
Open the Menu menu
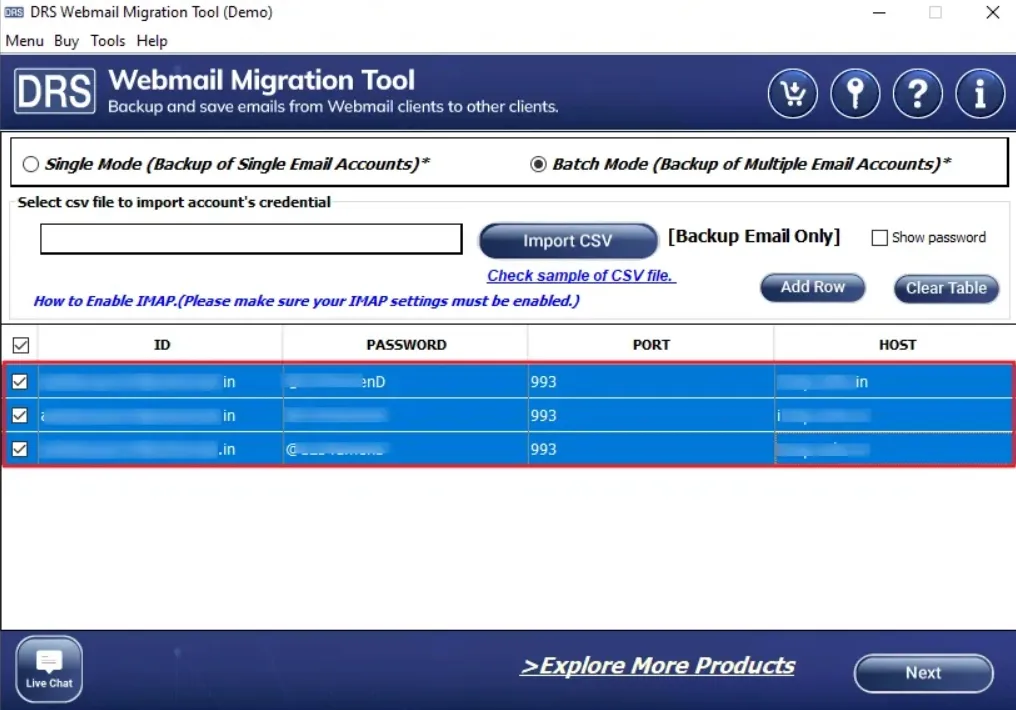[x=24, y=41]
